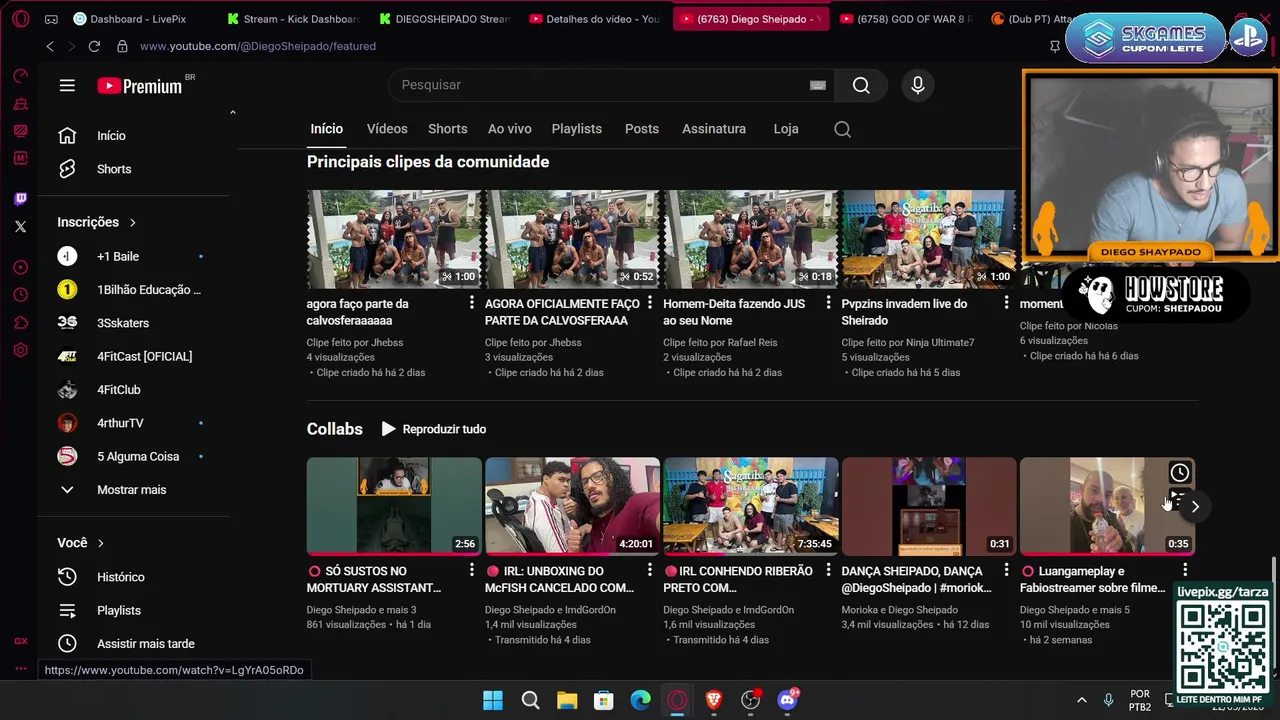The height and width of the screenshot is (720, 1280).
Task: Expand Inscrições section arrow
Action: 132,222
